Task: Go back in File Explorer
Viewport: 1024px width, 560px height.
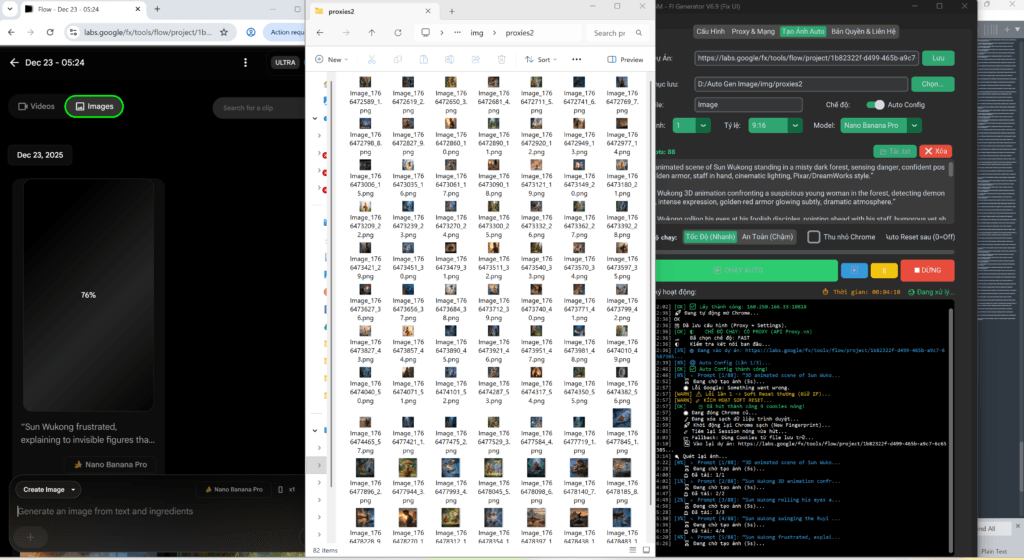Action: pos(320,33)
